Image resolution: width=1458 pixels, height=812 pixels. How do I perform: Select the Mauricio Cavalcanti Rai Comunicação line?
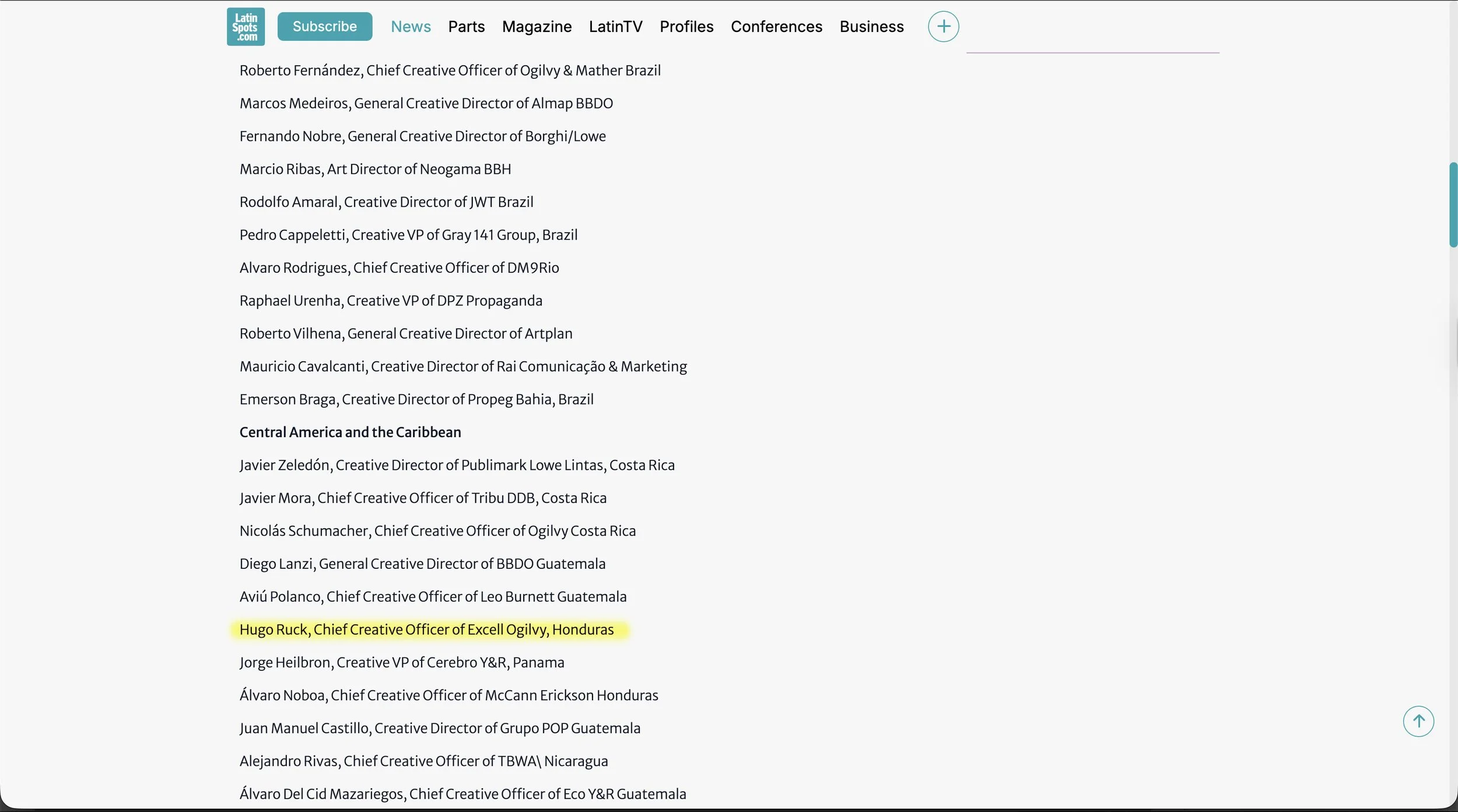(463, 367)
